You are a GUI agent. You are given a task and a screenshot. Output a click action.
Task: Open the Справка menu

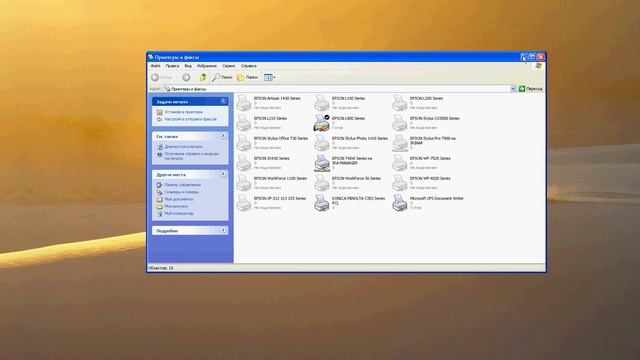click(x=249, y=66)
